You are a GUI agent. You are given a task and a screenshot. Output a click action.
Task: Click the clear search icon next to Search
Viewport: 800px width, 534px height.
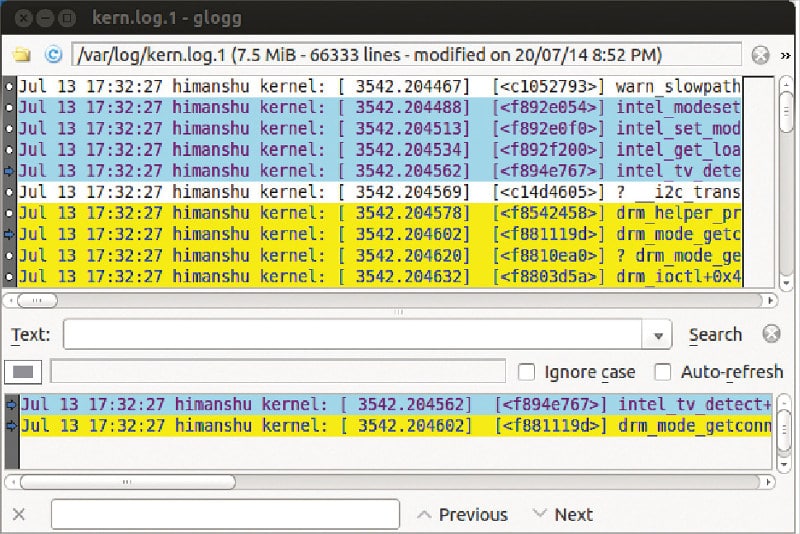pyautogui.click(x=771, y=334)
